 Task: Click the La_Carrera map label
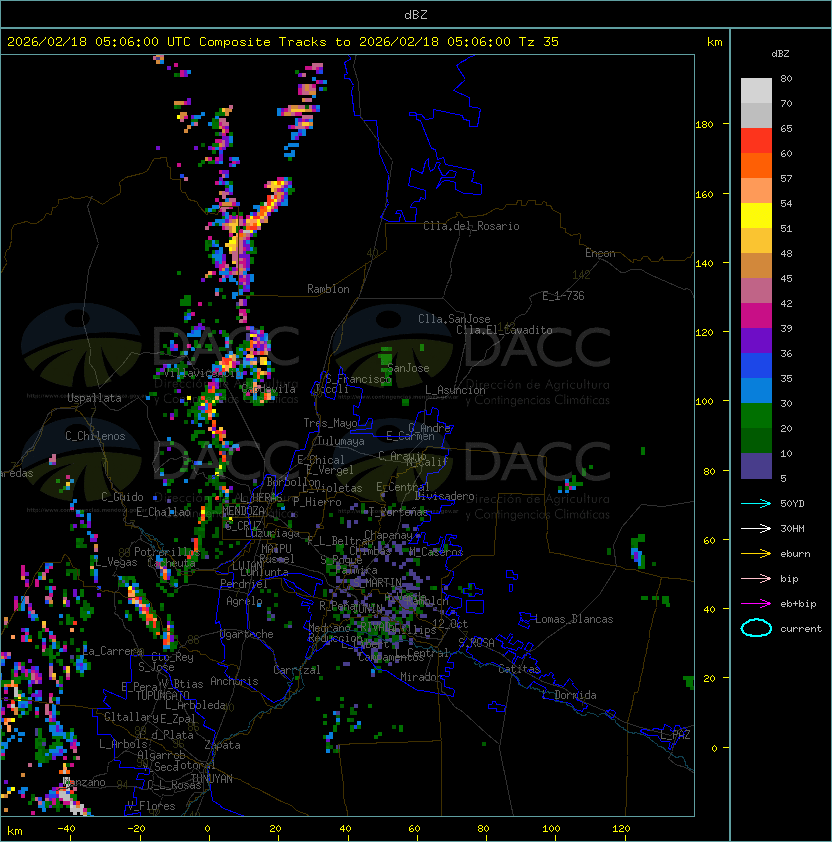(x=113, y=651)
